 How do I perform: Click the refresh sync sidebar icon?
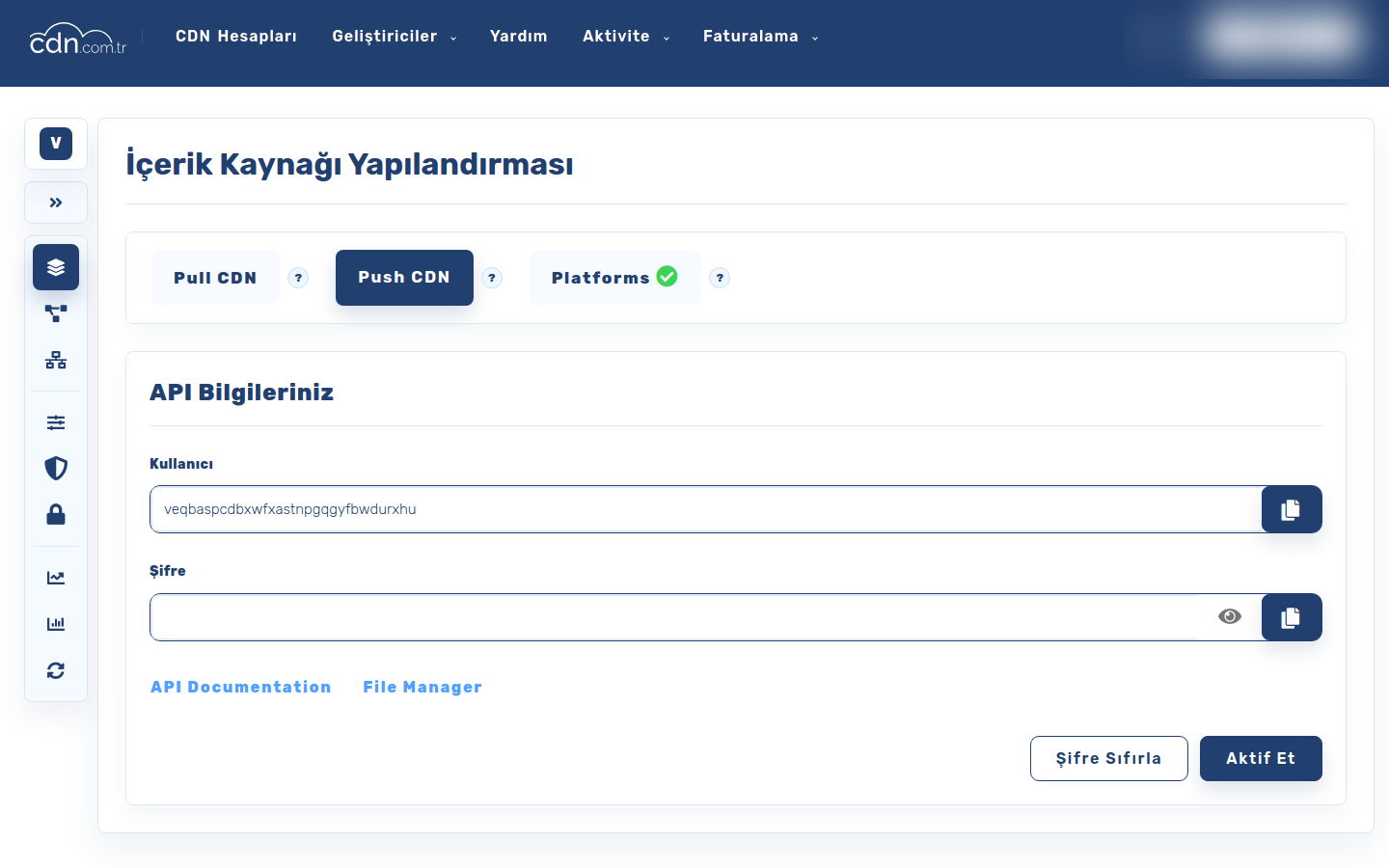56,670
